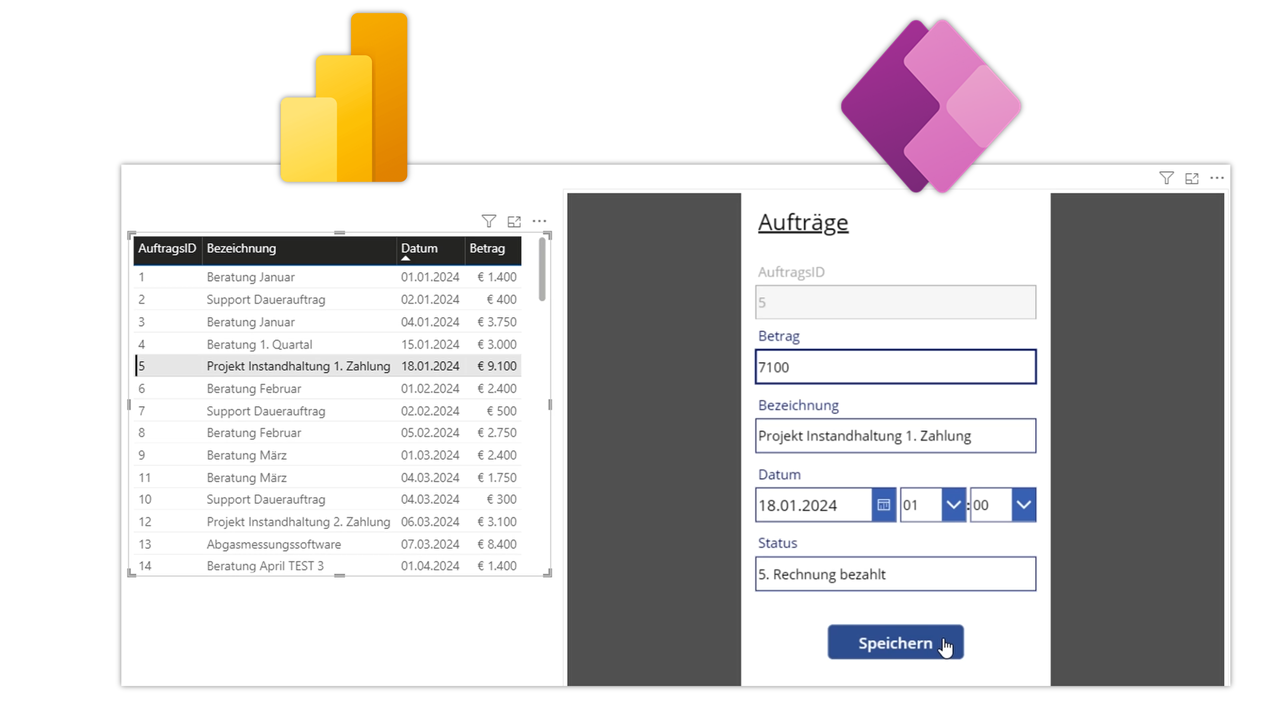The image size is (1280, 720).
Task: Select the 'Abgasmessungssoftware' table cell
Action: click(x=274, y=544)
